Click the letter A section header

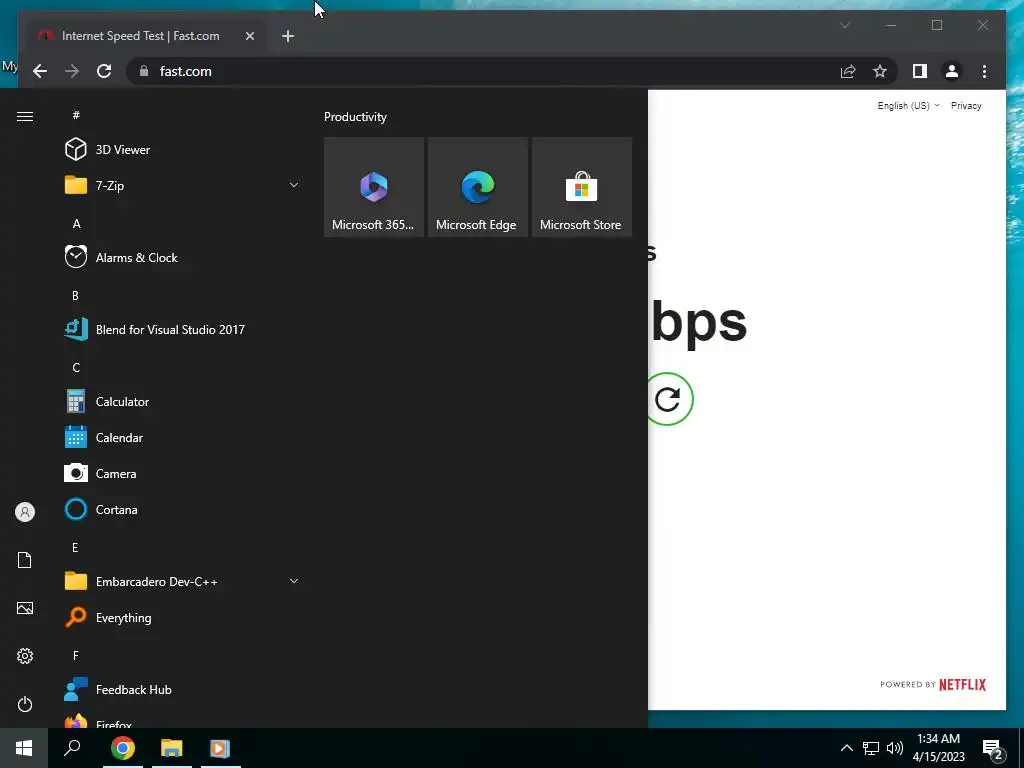(76, 224)
